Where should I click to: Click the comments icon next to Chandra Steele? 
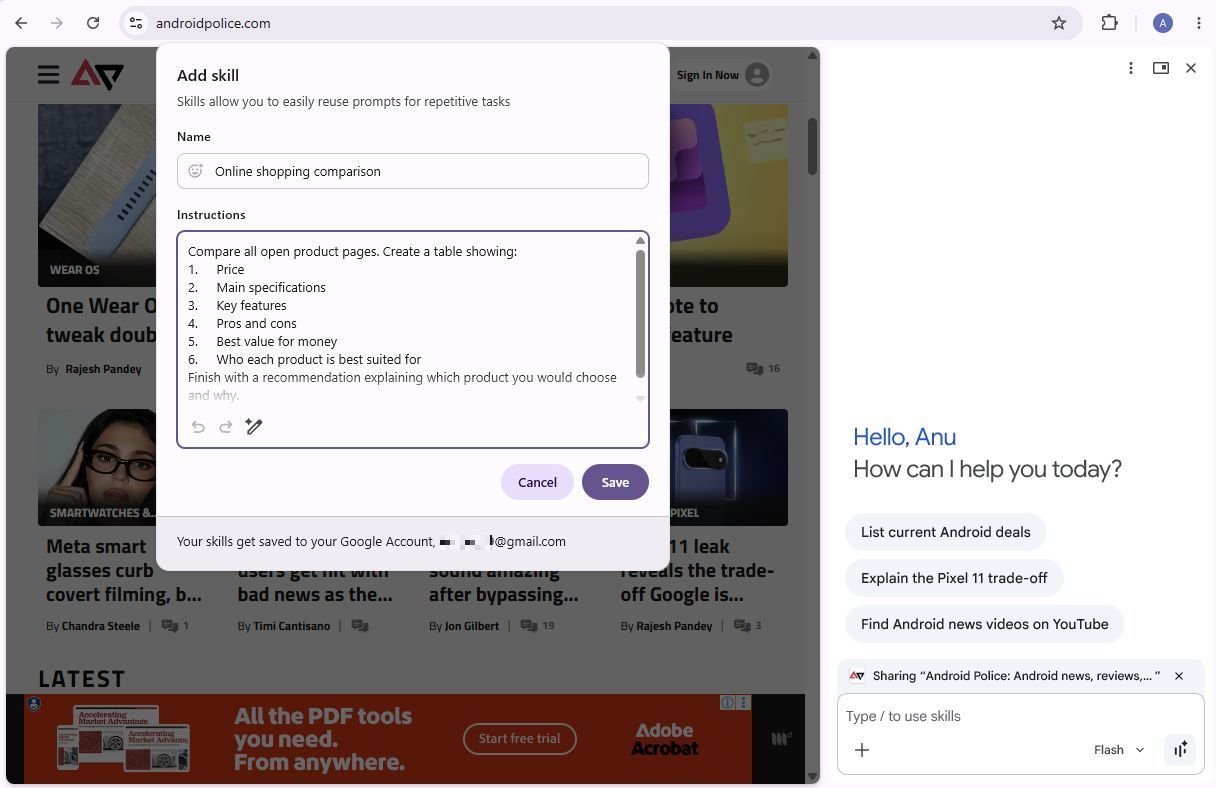point(170,626)
